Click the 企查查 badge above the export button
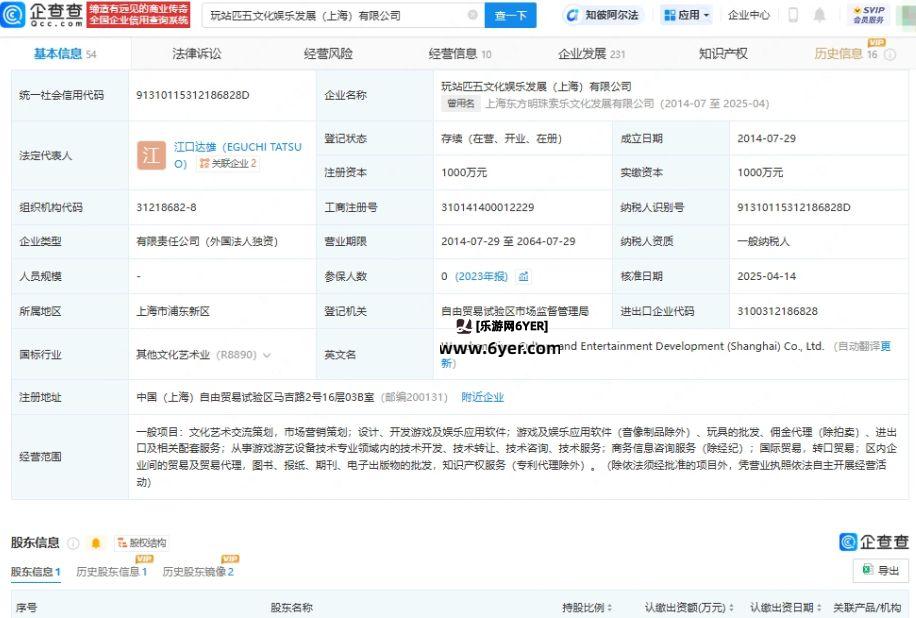 878,541
